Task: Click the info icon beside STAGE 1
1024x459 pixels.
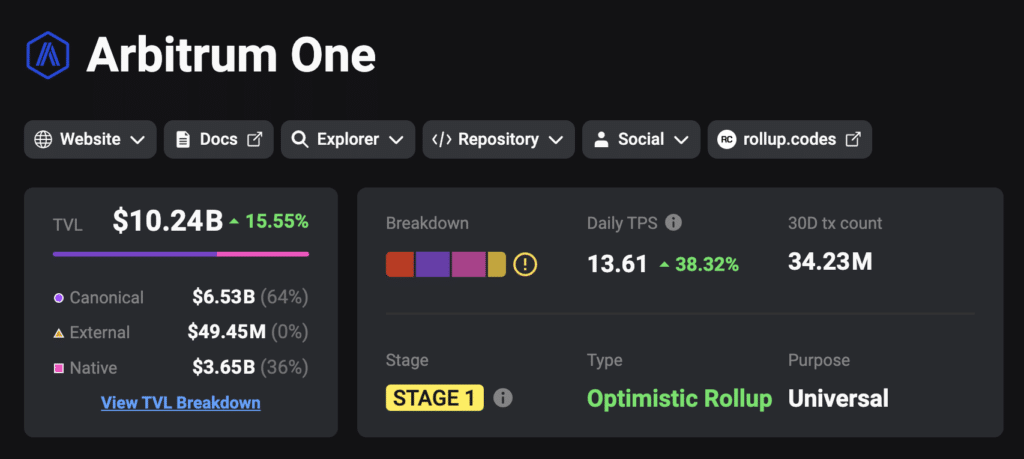Action: point(502,398)
